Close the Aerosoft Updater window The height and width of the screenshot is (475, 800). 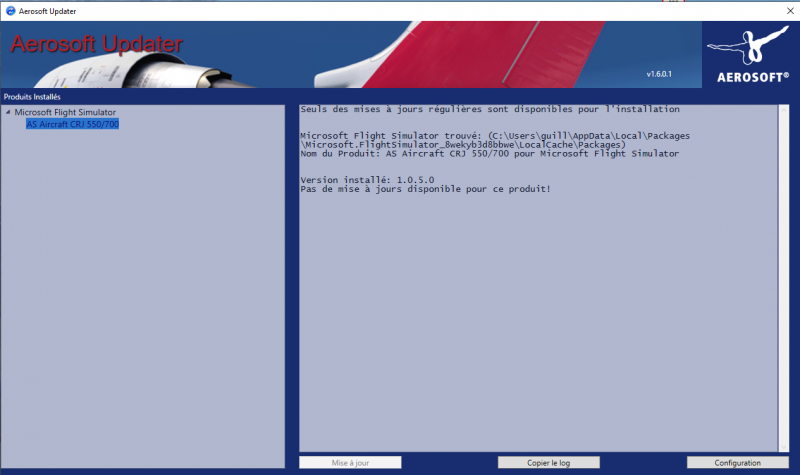click(790, 11)
